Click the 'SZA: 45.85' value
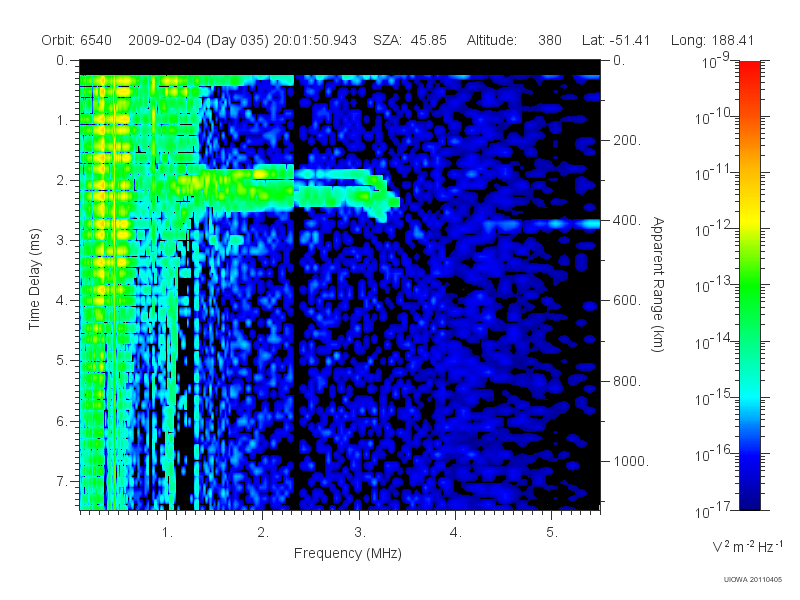Screen dimensions: 800x600 pos(410,40)
